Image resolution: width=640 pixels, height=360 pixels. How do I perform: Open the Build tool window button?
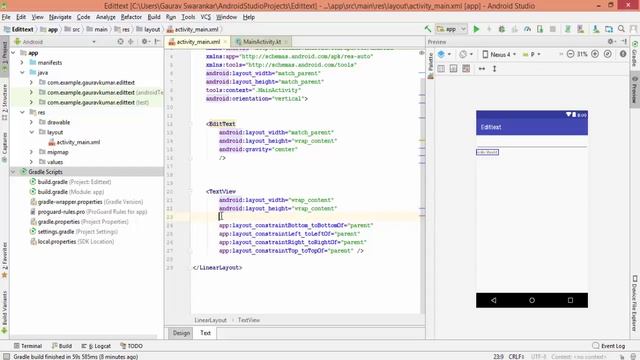62,346
